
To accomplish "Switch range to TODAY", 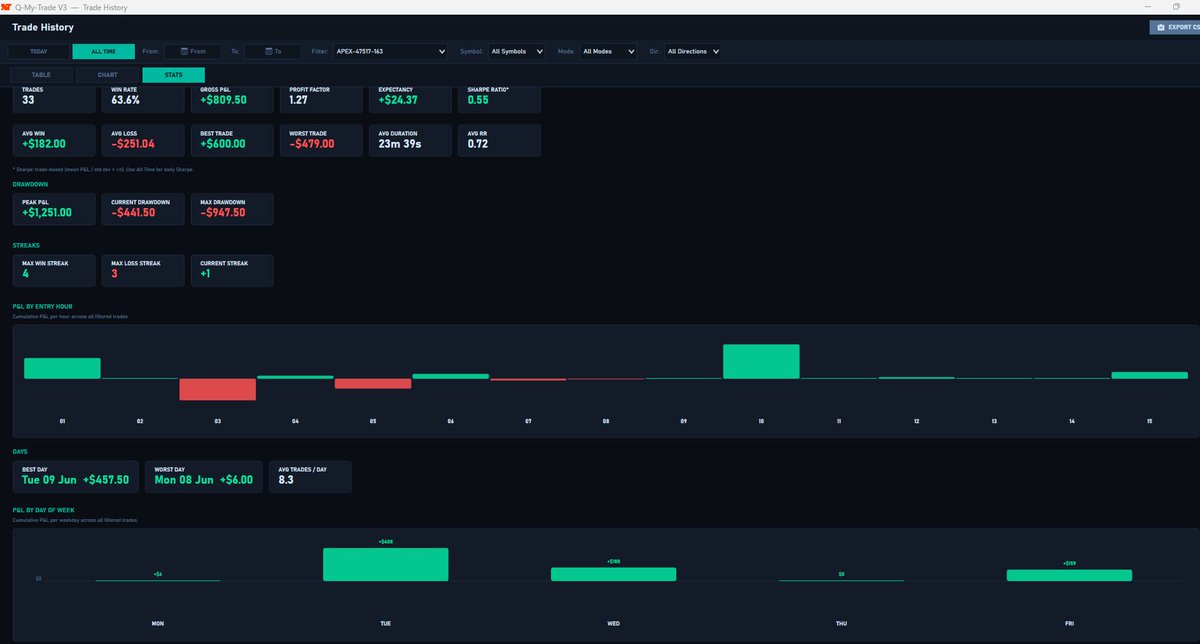I will point(39,51).
